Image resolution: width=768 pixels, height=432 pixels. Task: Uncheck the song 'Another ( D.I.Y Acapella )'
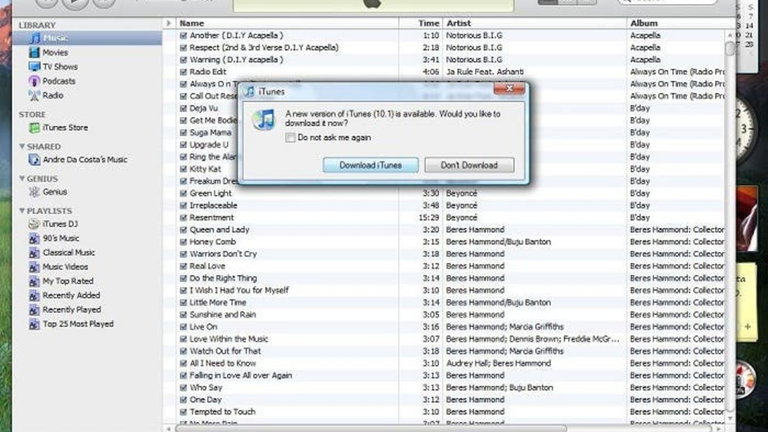coord(183,35)
